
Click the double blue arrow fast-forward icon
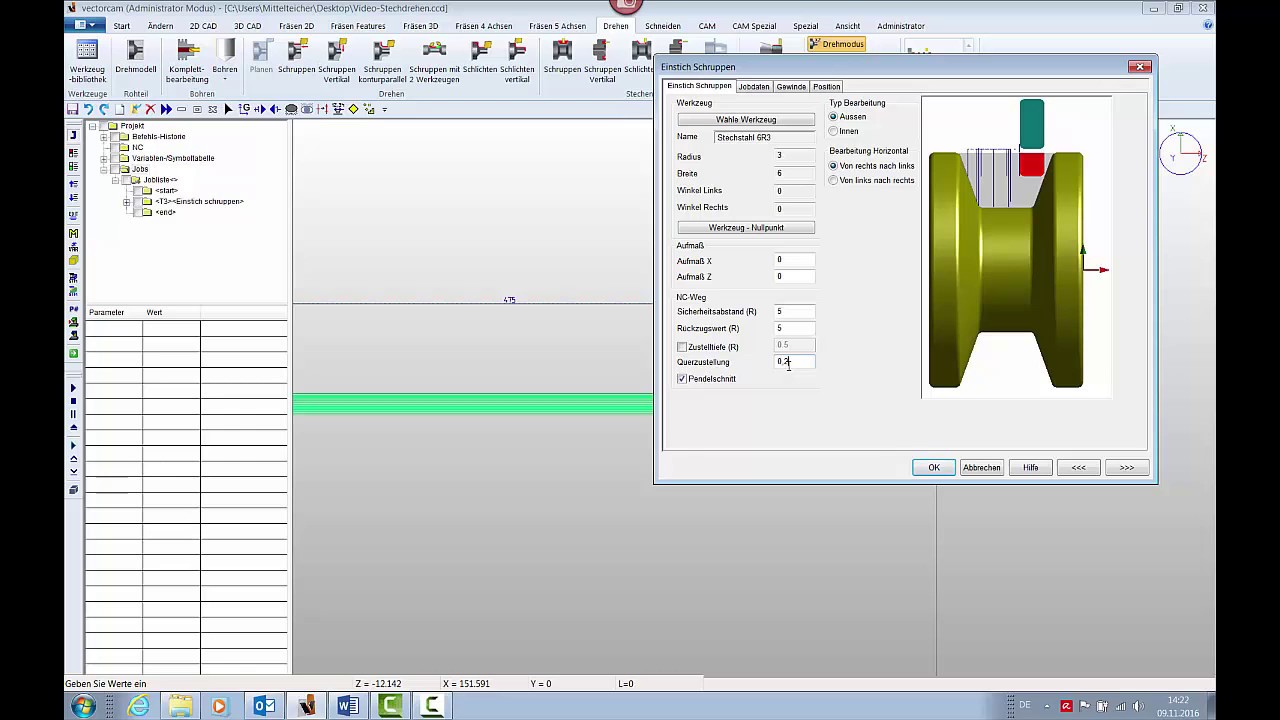[166, 109]
